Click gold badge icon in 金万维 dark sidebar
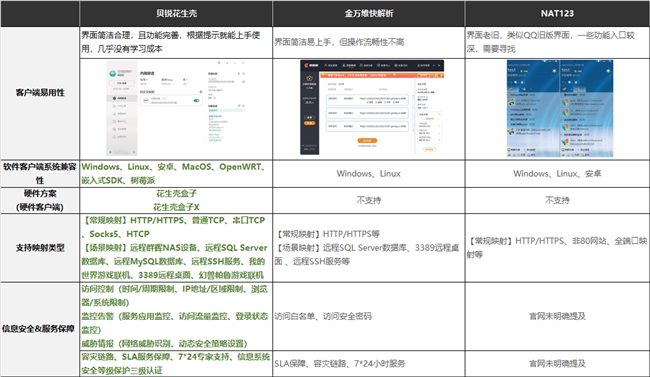This screenshot has width=650, height=377. click(309, 78)
